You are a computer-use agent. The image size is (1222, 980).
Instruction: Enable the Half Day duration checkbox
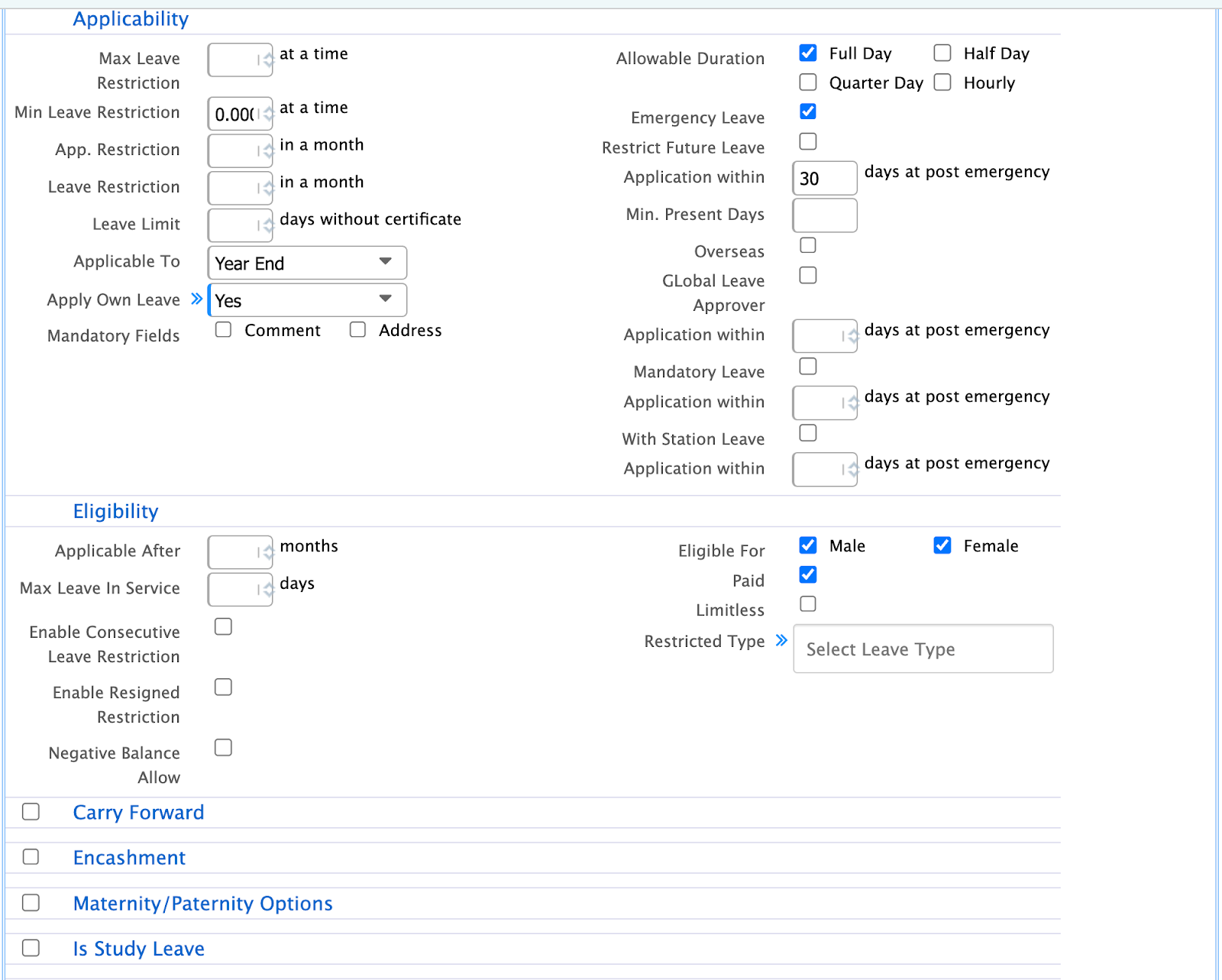942,53
